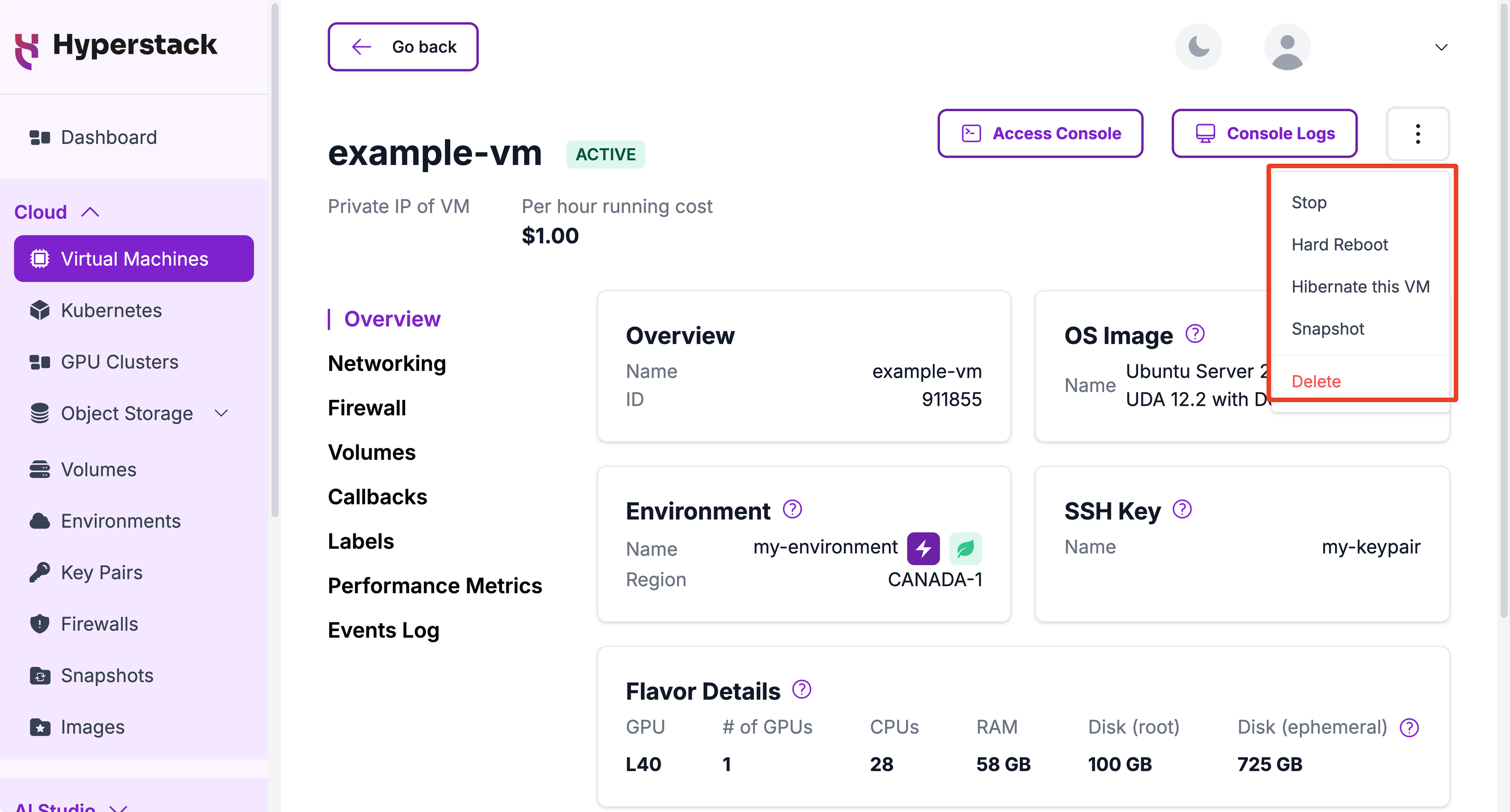Select the Virtual Machines chip icon
The image size is (1510, 812).
(x=39, y=258)
